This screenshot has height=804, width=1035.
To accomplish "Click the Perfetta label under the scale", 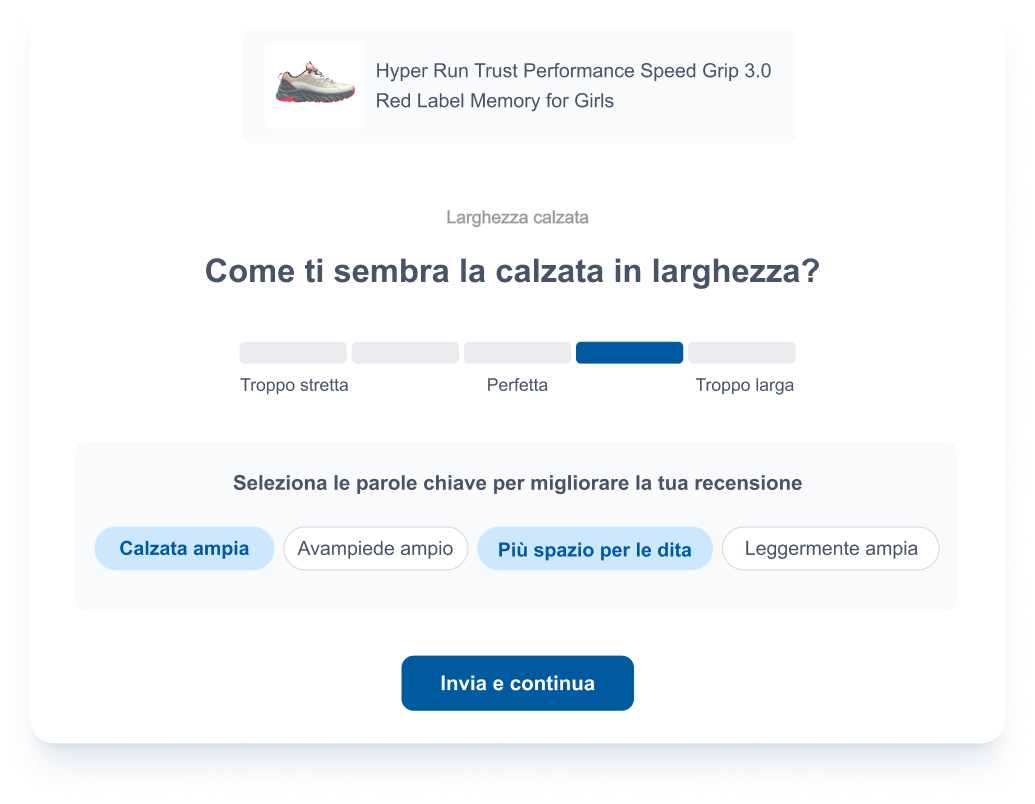I will coord(518,385).
